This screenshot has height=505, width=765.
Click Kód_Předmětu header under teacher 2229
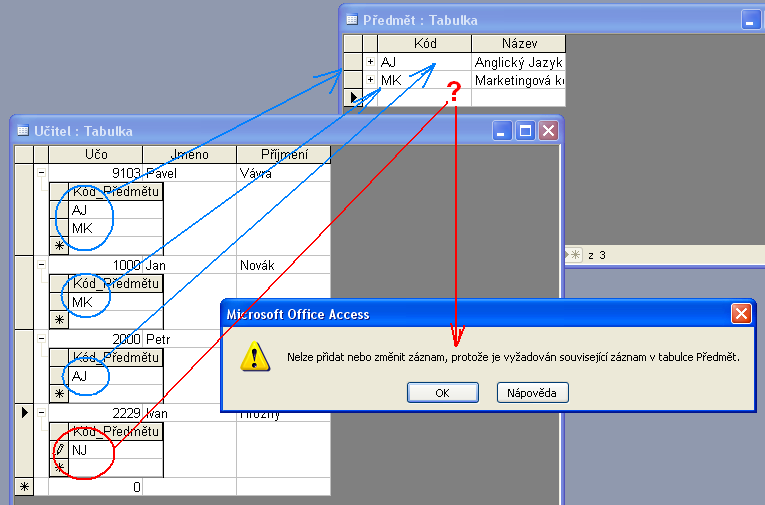point(116,431)
